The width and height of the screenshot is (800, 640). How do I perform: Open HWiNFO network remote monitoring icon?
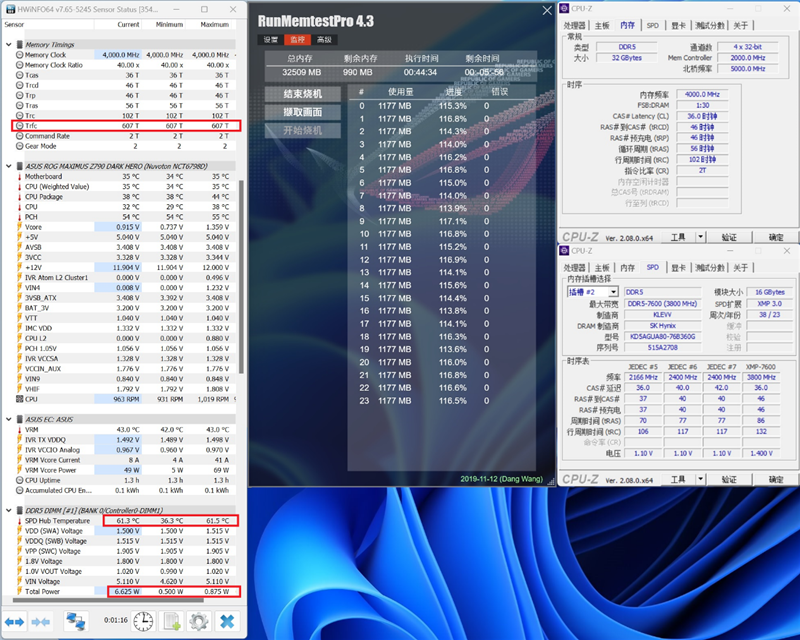coord(76,621)
